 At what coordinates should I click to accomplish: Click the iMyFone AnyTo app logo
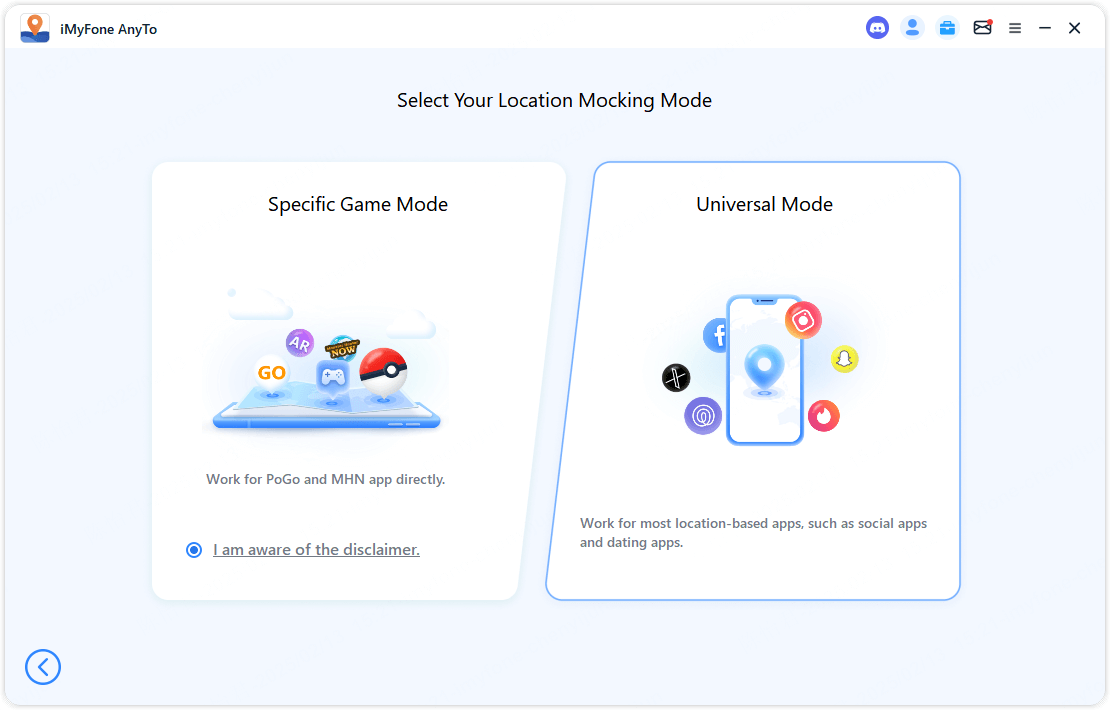click(x=35, y=28)
